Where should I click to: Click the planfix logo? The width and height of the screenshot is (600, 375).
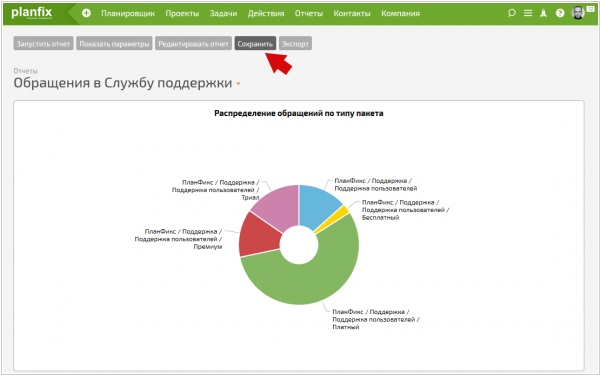point(32,13)
